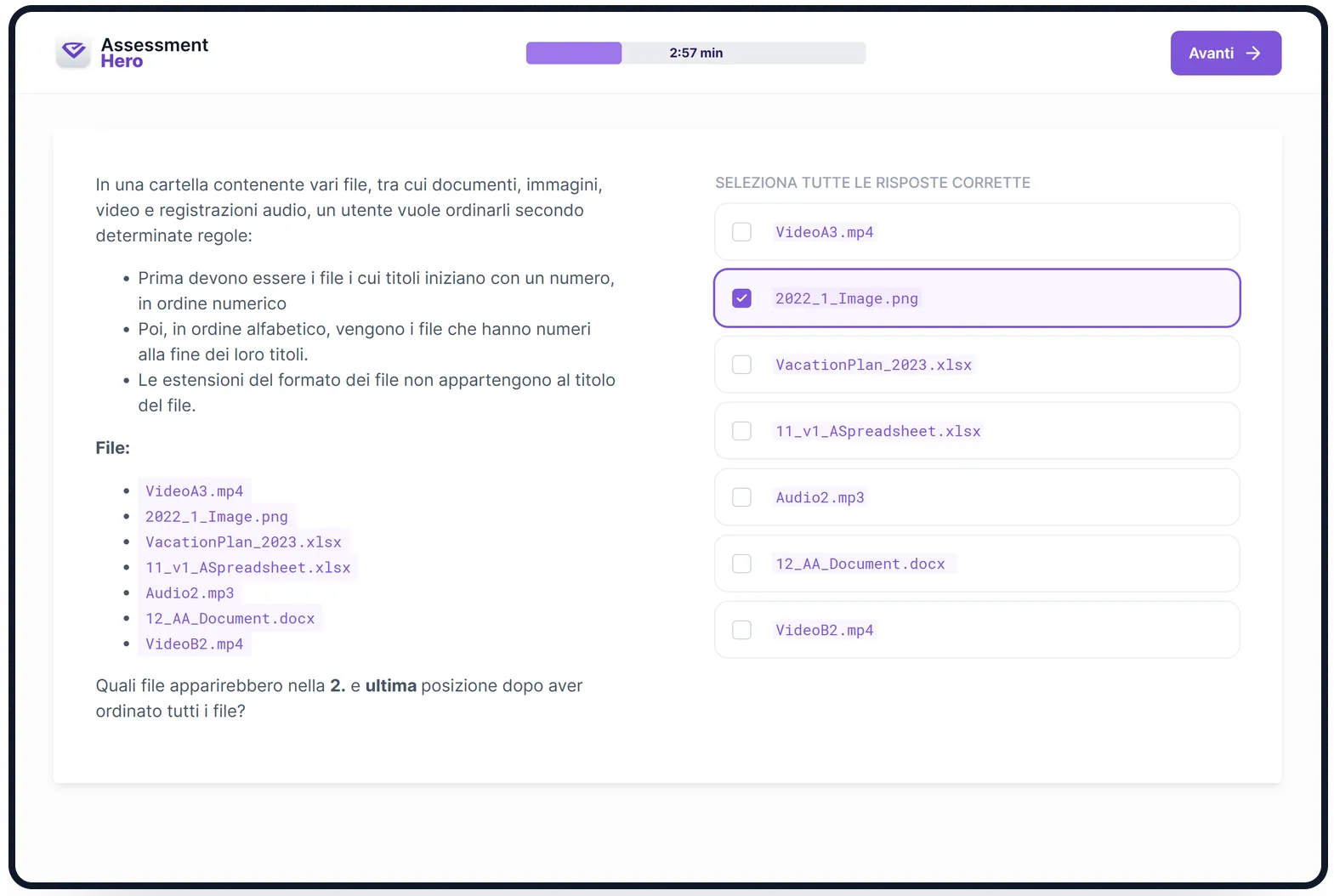1334x896 pixels.
Task: Tick the VacationPlan_2023.xlsx checkbox
Action: coord(741,365)
